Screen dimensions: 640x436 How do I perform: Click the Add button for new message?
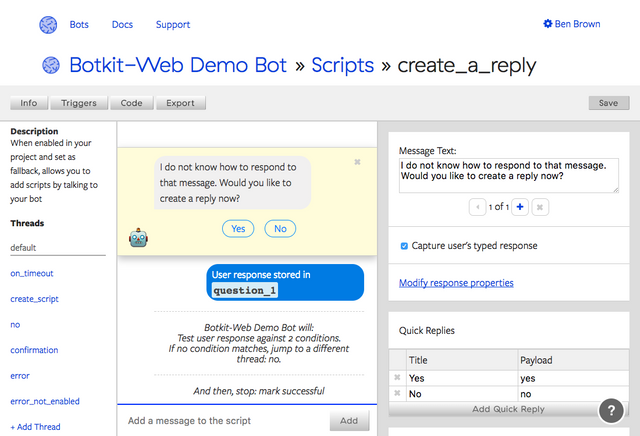click(349, 420)
